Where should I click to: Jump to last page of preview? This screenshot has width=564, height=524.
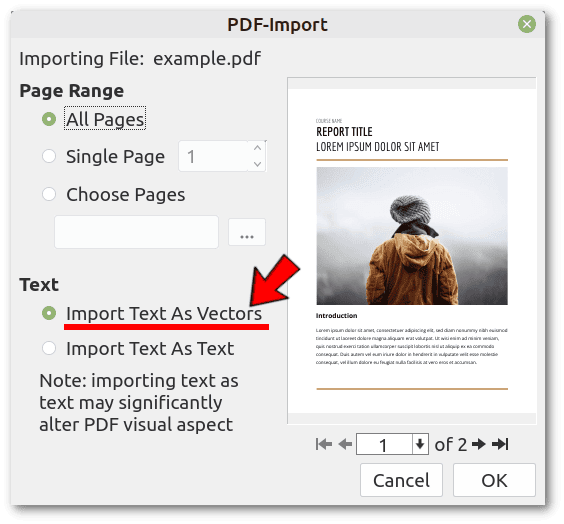coord(500,444)
